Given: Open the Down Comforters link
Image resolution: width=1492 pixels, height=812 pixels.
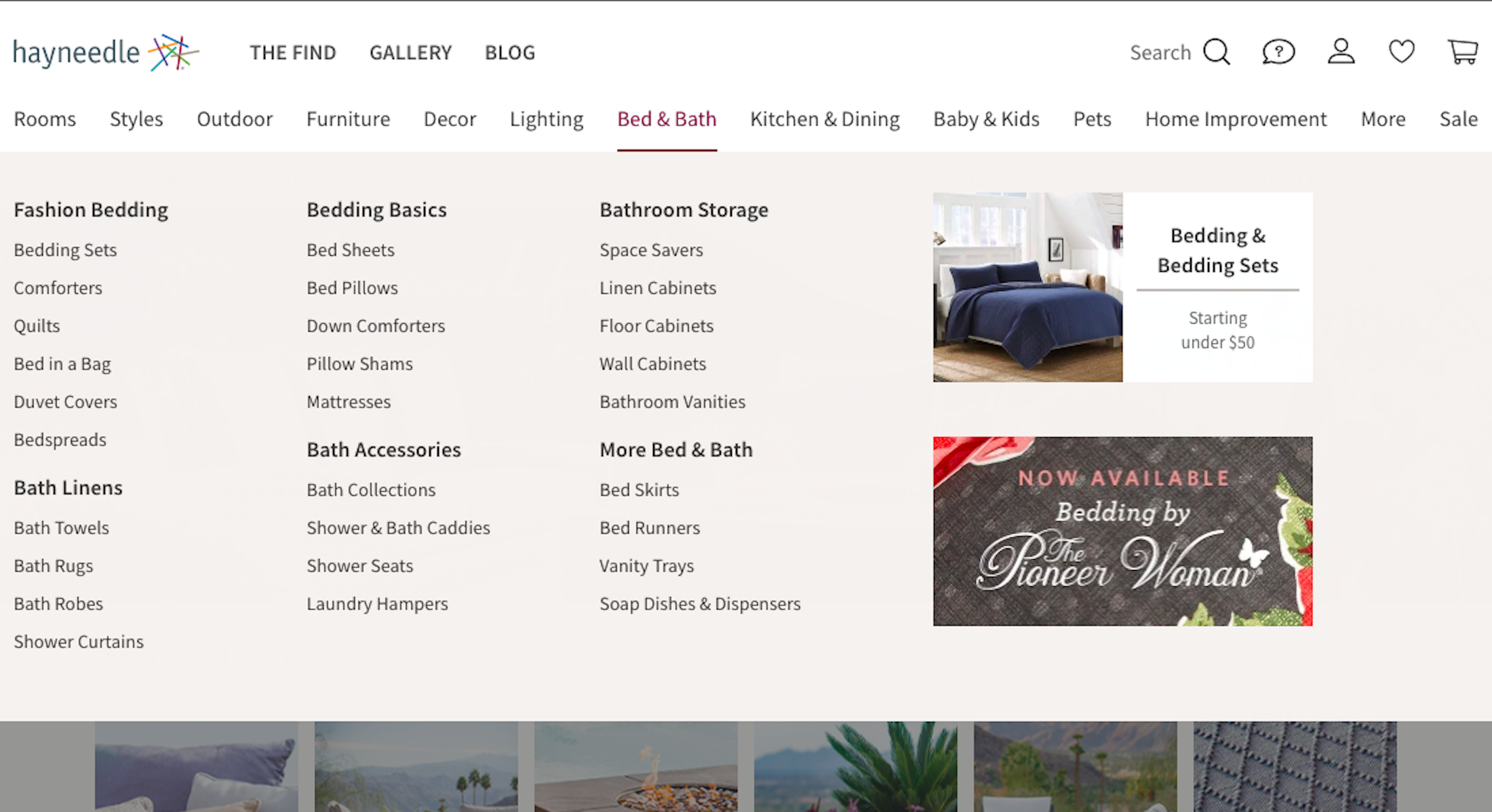Looking at the screenshot, I should (x=376, y=326).
